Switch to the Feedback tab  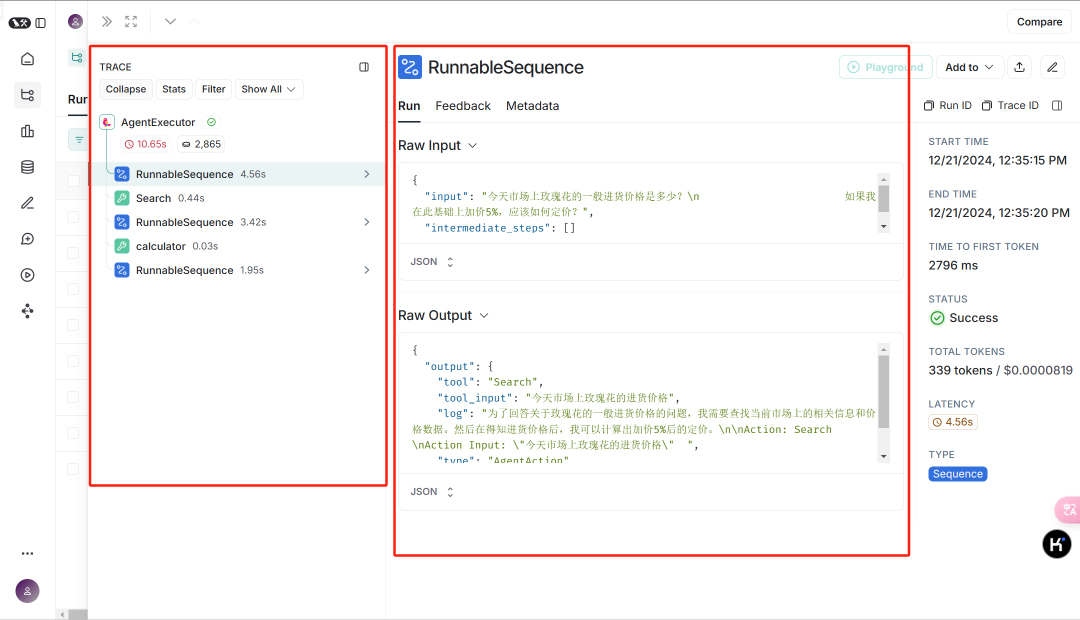click(x=463, y=106)
